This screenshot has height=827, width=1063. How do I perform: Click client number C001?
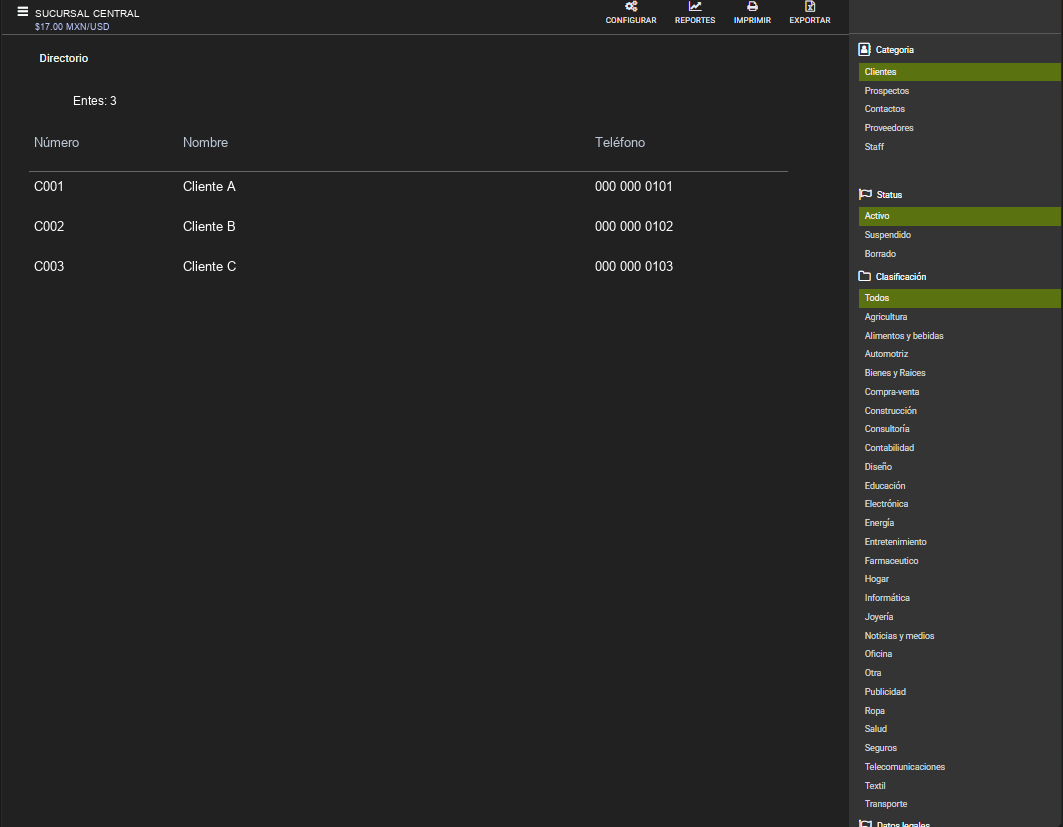[49, 187]
